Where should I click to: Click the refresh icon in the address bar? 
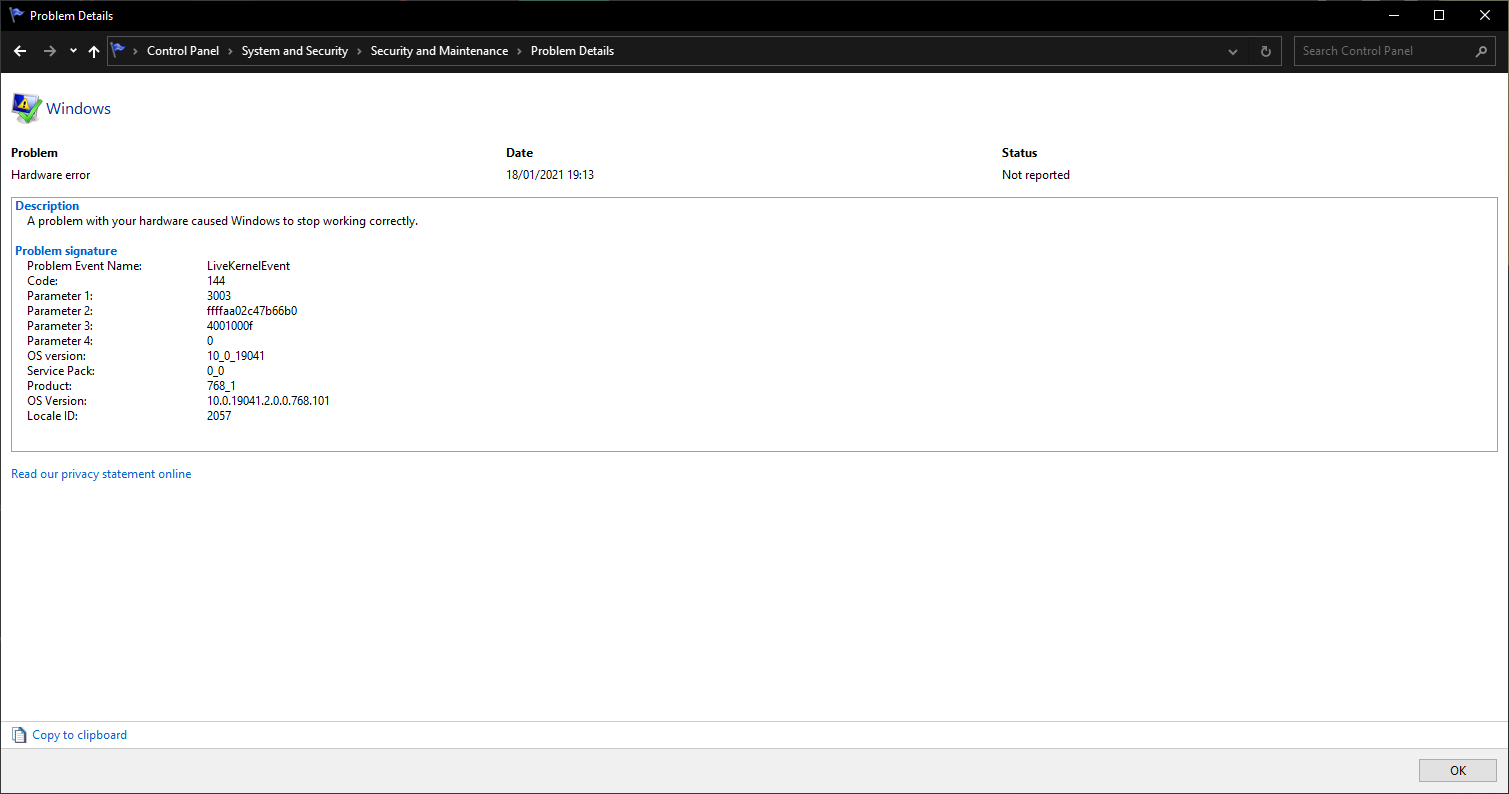pos(1265,51)
